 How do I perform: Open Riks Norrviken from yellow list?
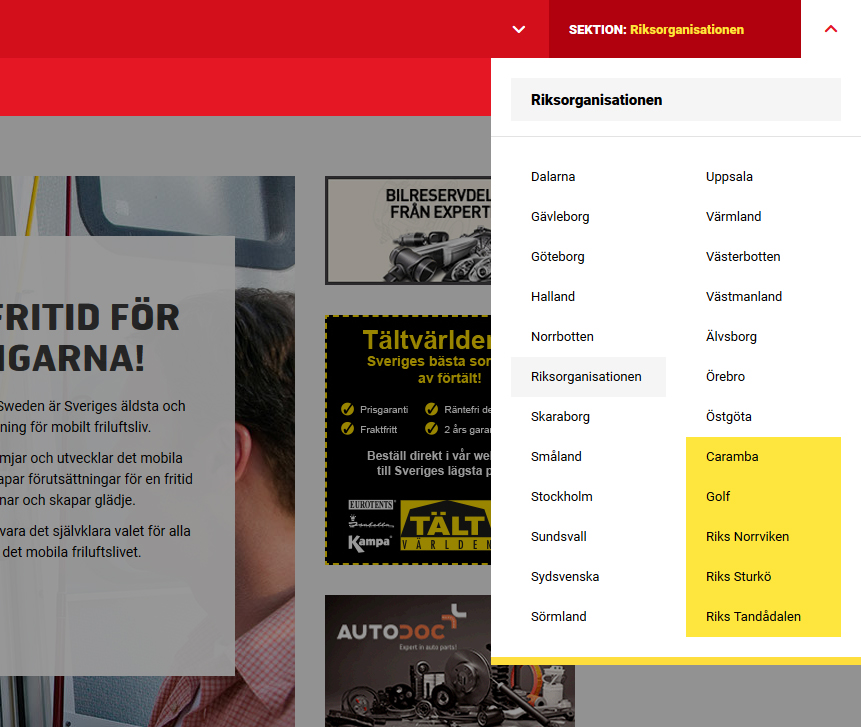[747, 537]
